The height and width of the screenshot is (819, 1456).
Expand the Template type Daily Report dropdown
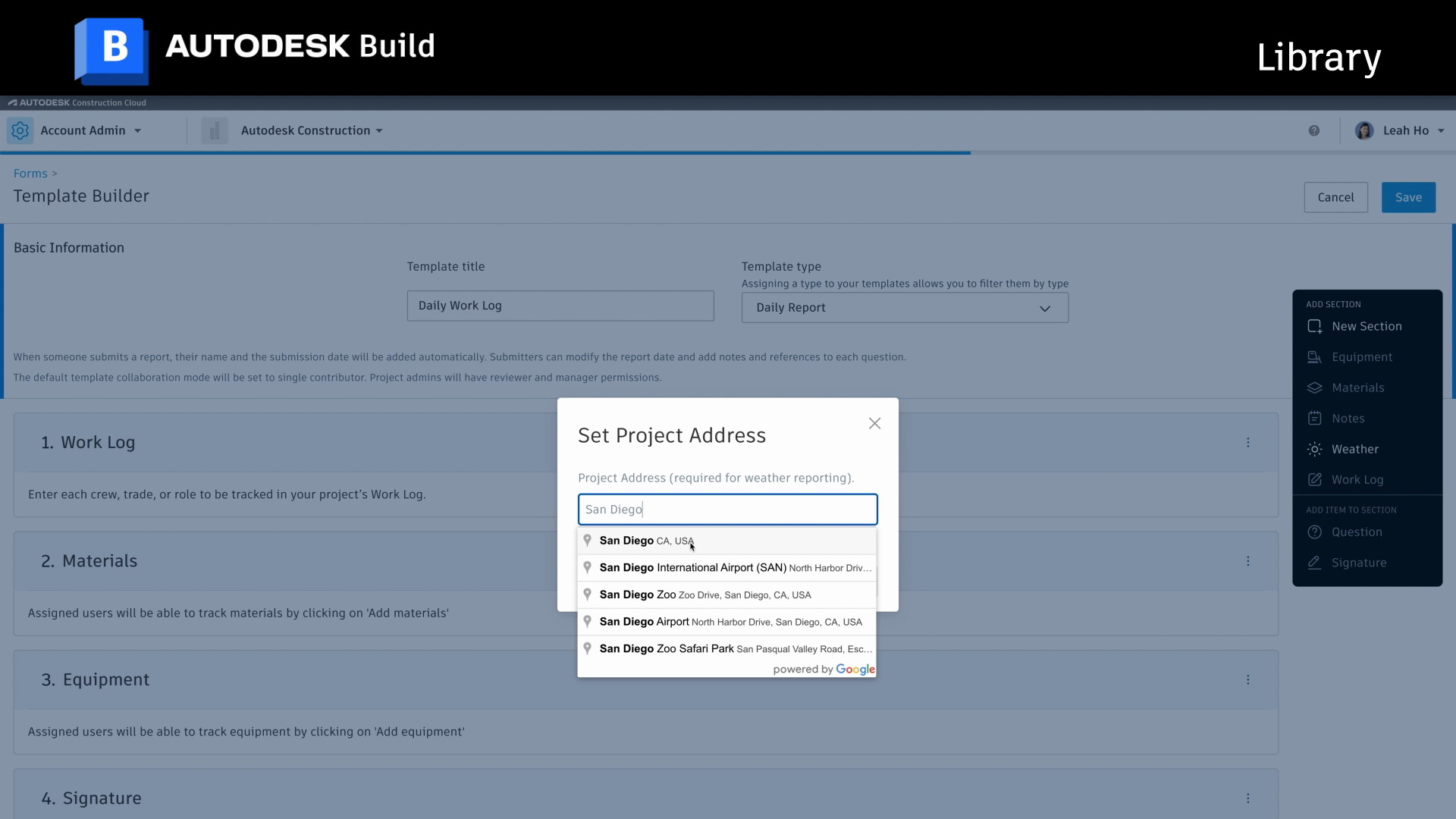(x=905, y=308)
